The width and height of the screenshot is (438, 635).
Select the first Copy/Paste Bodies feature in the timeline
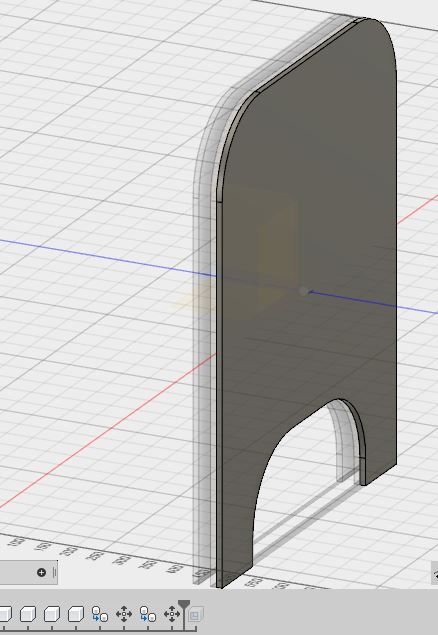tap(100, 614)
